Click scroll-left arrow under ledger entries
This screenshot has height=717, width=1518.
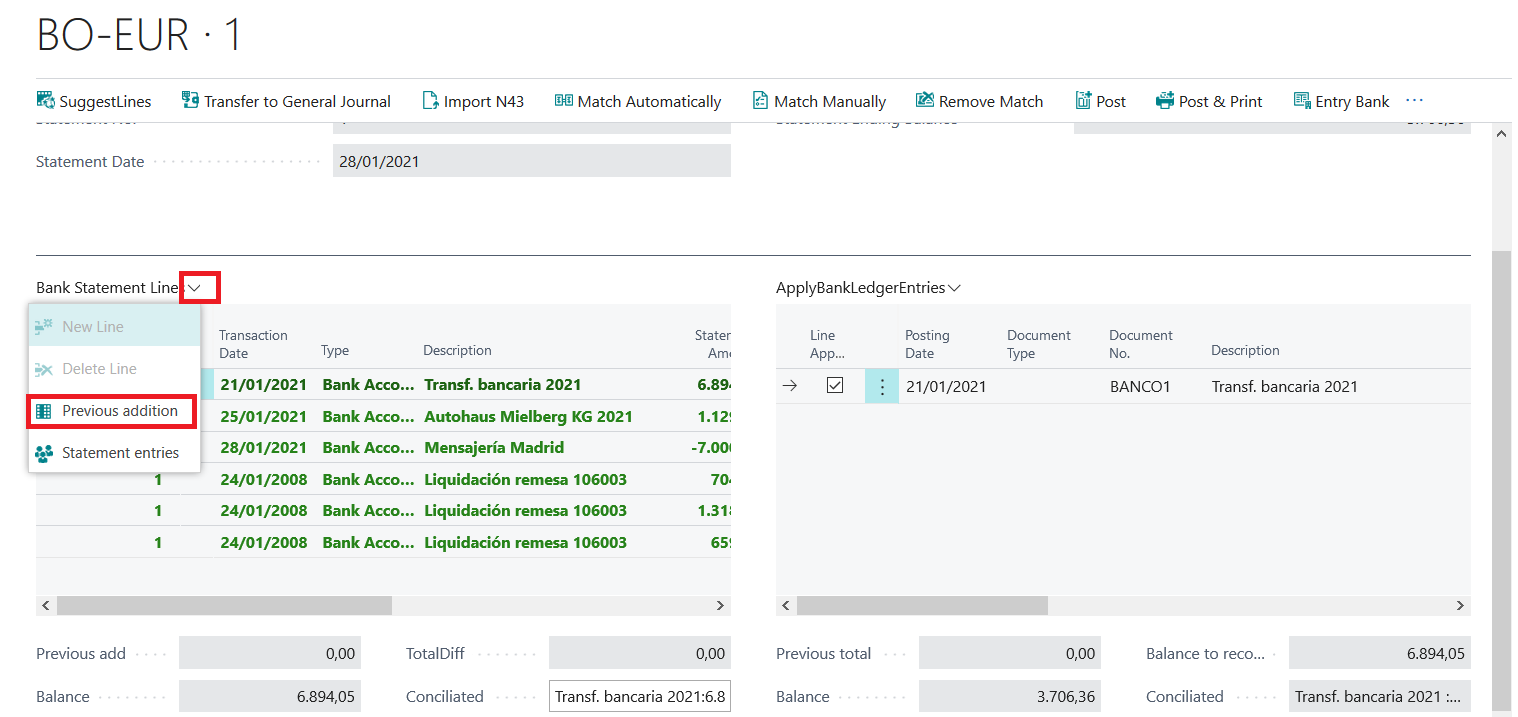[786, 605]
